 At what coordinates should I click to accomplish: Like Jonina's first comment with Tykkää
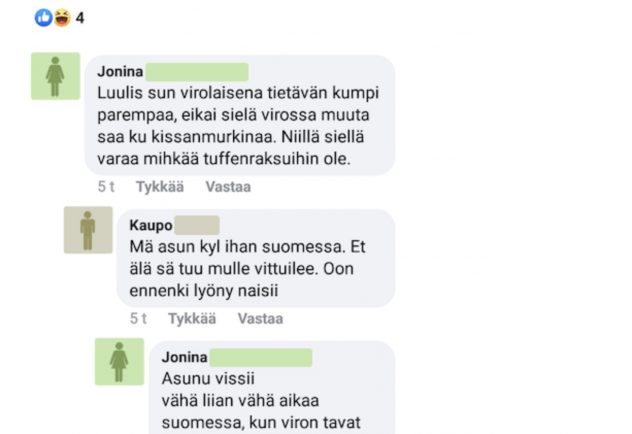pyautogui.click(x=160, y=187)
